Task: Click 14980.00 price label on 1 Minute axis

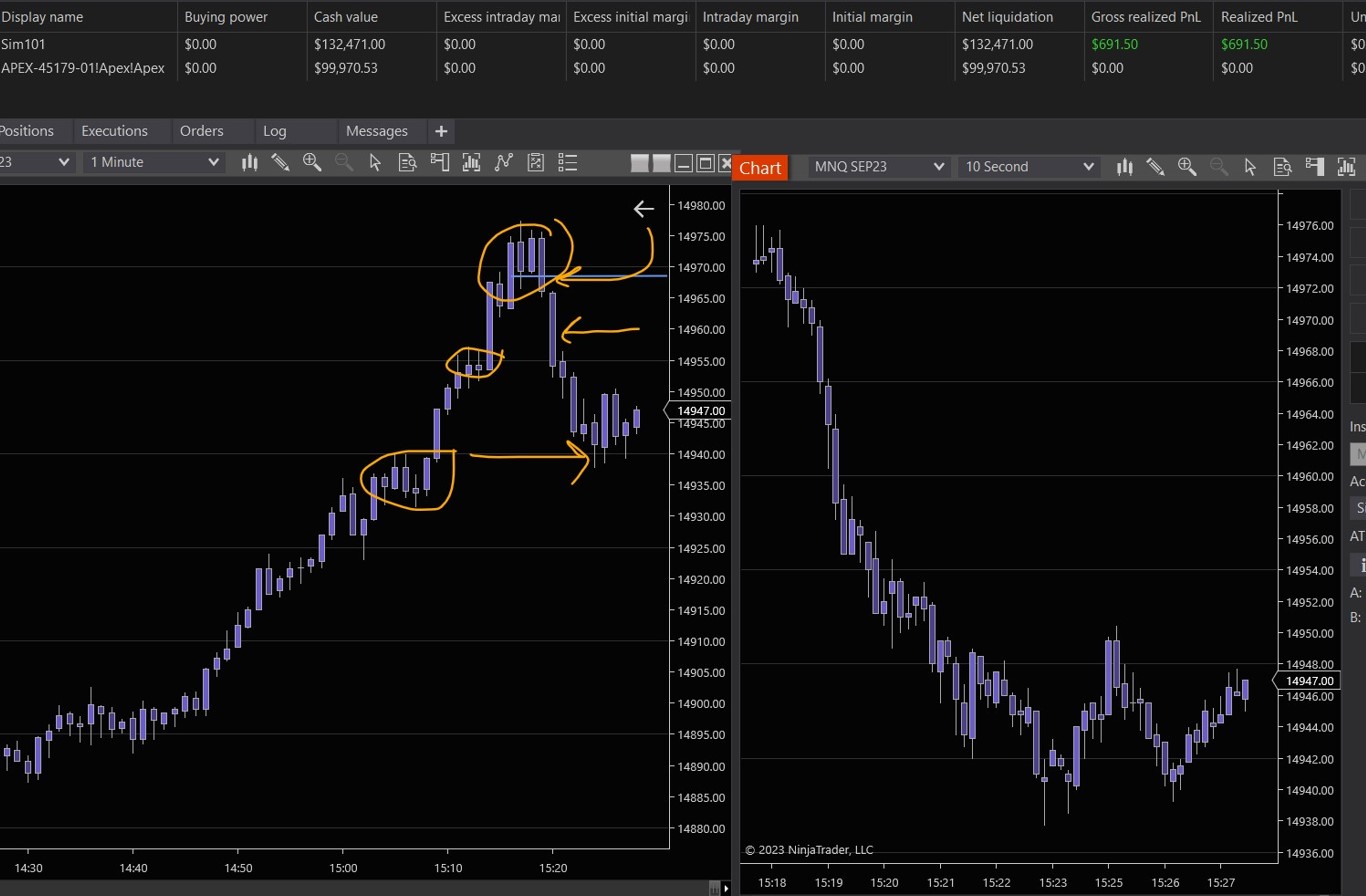Action: tap(702, 205)
